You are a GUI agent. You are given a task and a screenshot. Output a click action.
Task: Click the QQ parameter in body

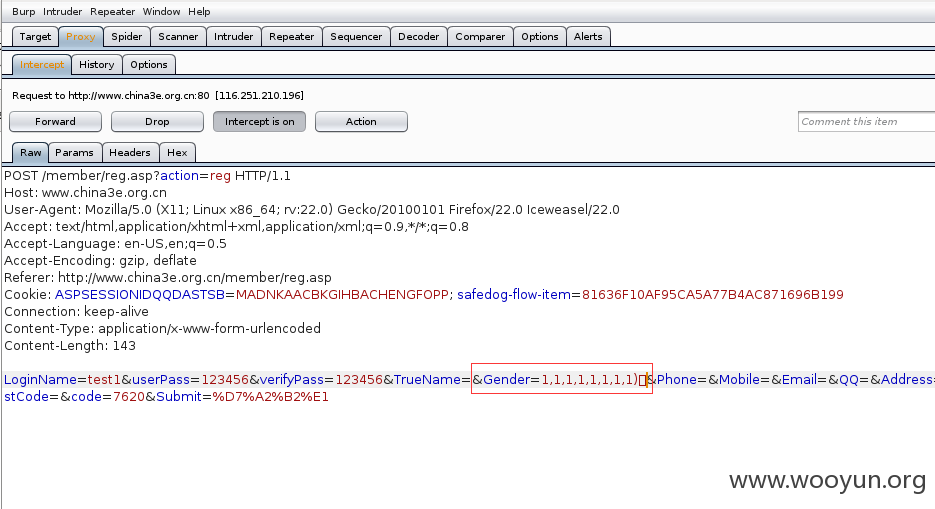tap(849, 380)
